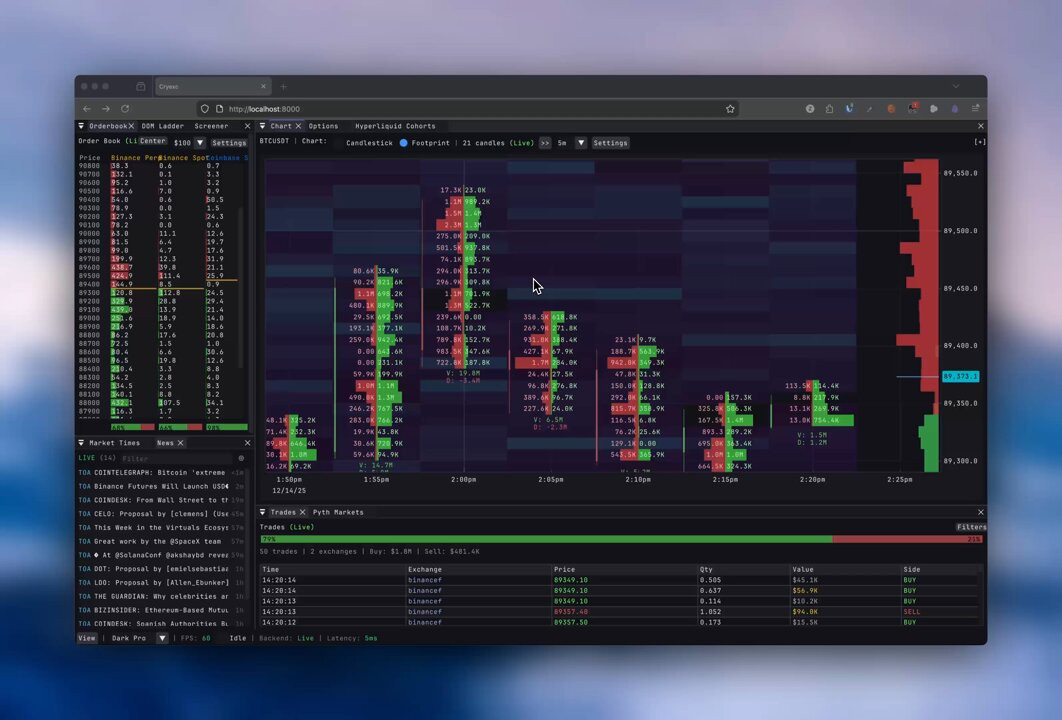Click the red sell percentage bar

point(907,539)
